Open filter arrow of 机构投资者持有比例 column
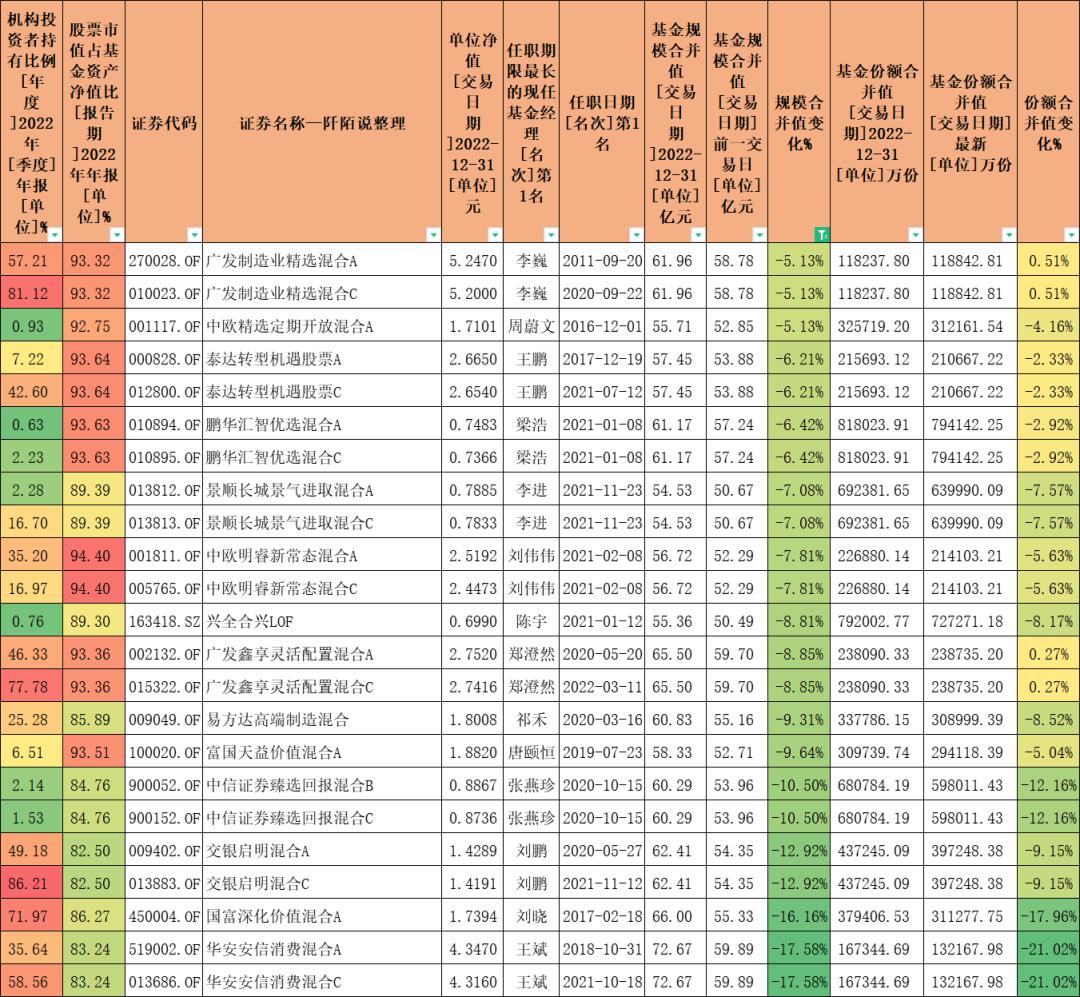 (54, 235)
